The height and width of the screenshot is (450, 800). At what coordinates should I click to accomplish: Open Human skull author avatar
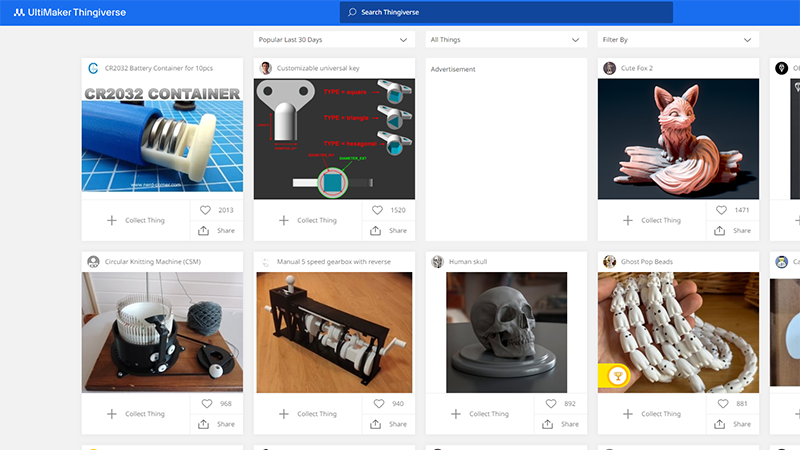pyautogui.click(x=437, y=262)
